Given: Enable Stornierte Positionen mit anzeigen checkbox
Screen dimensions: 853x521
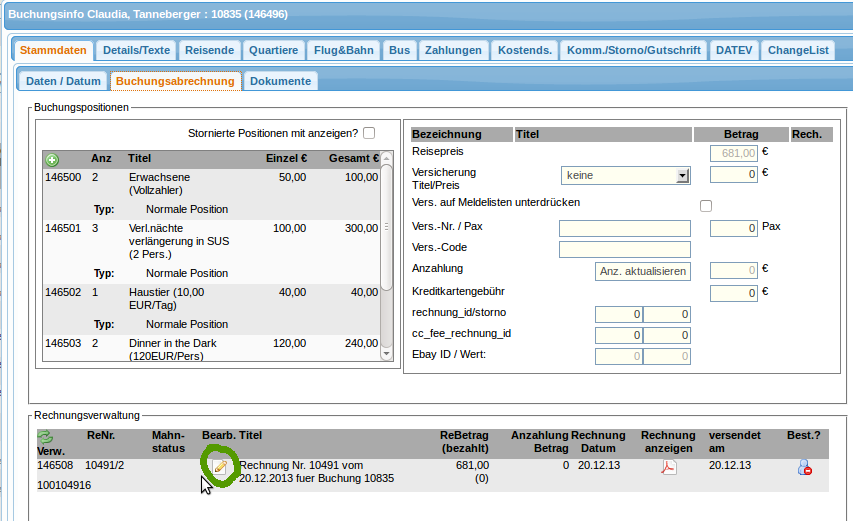Looking at the screenshot, I should [x=369, y=133].
